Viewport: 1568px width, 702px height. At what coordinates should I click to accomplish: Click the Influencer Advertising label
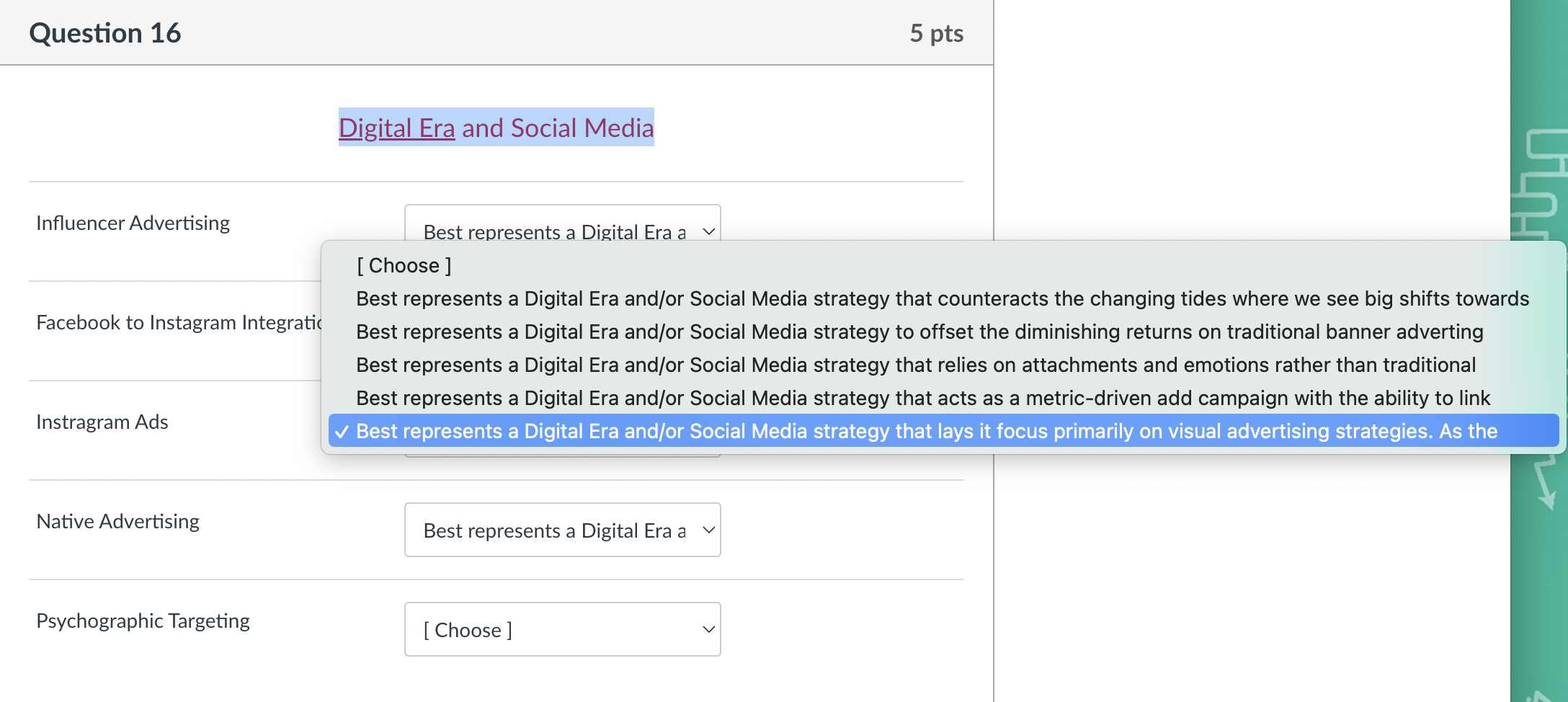pos(133,223)
